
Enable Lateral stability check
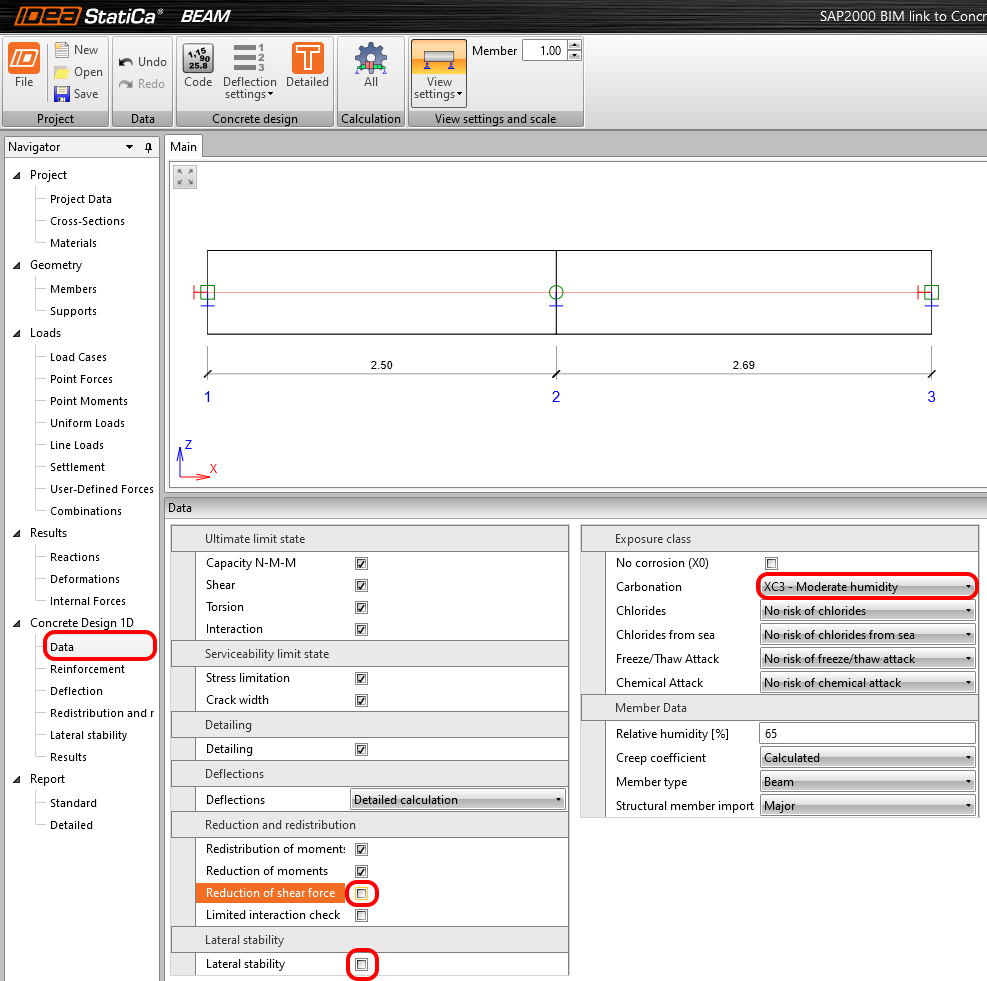[361, 964]
